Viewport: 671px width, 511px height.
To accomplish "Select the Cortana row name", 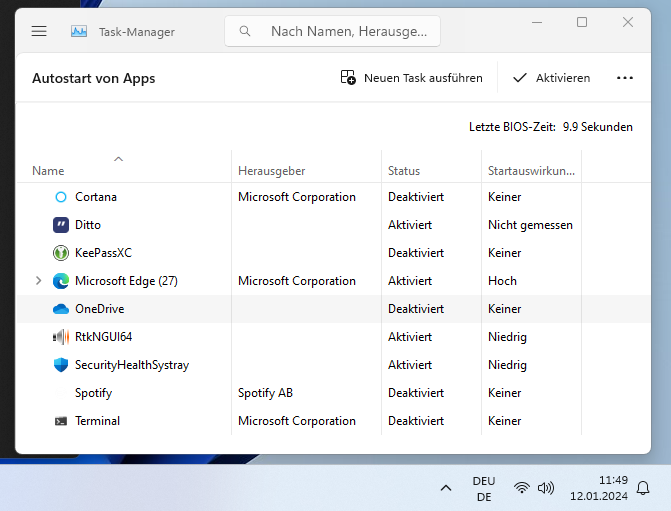I will (x=96, y=197).
